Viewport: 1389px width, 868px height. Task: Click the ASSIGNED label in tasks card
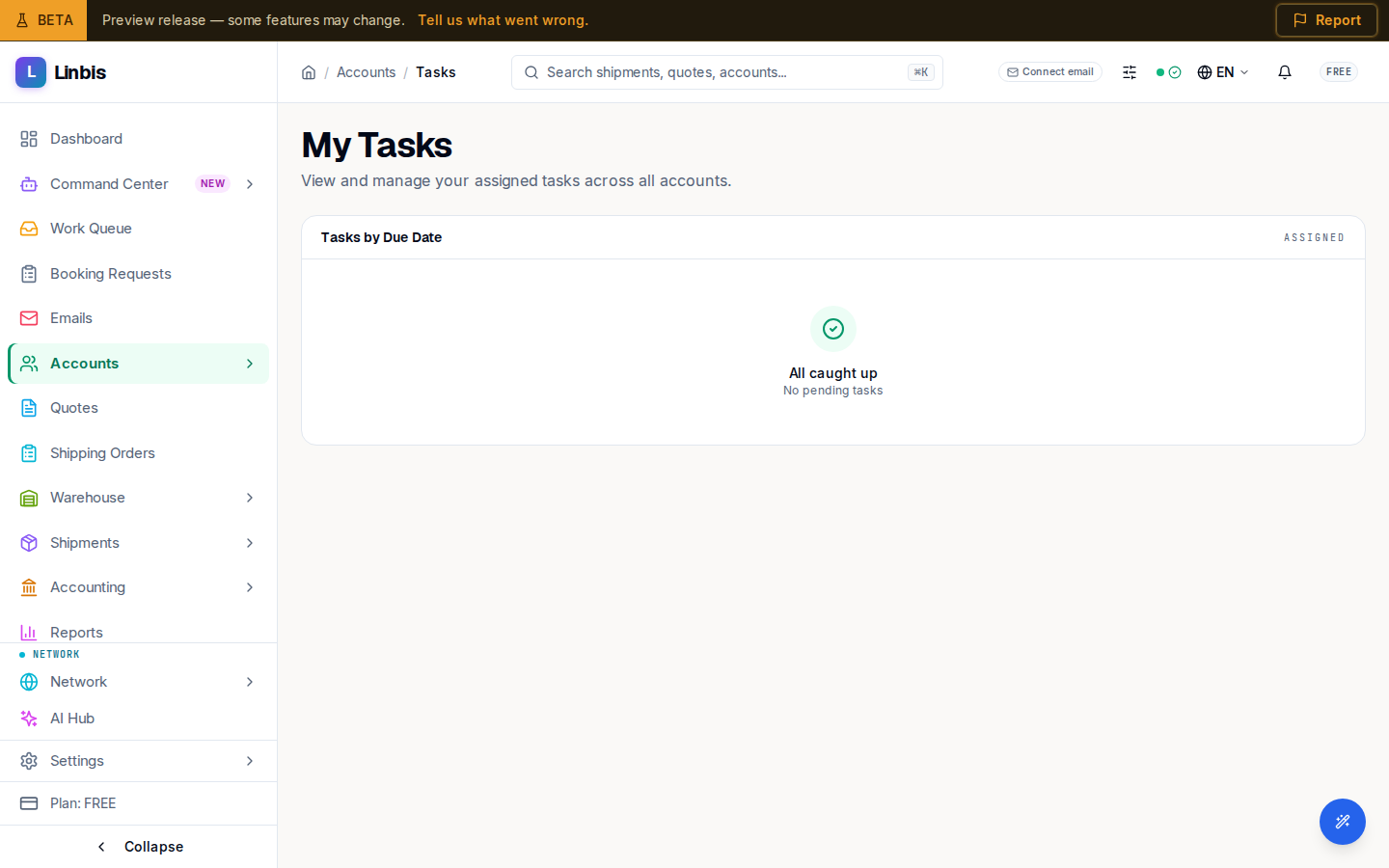tap(1314, 237)
